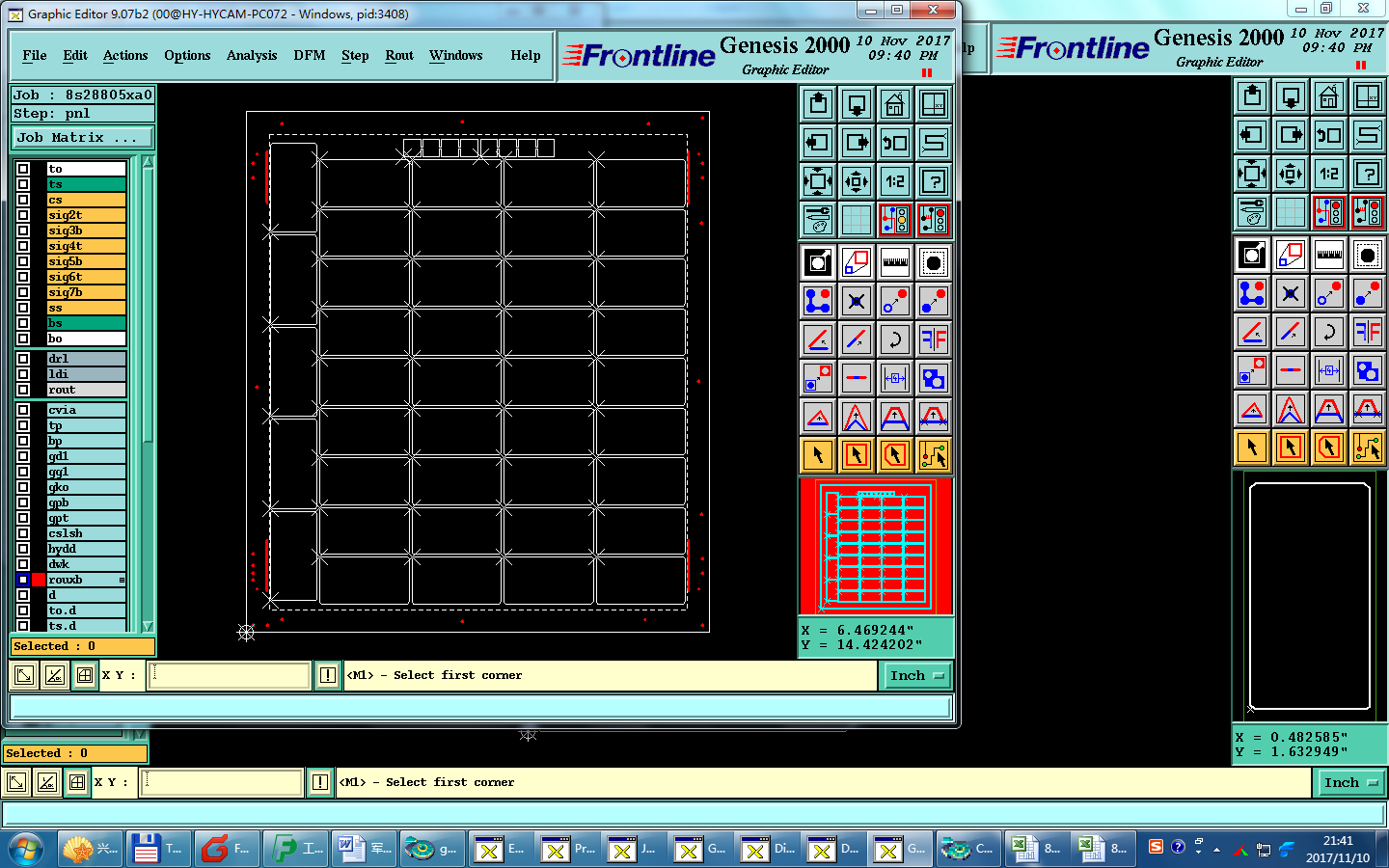Toggle the checkbox for layer ts
This screenshot has height=868, width=1389.
[x=23, y=184]
